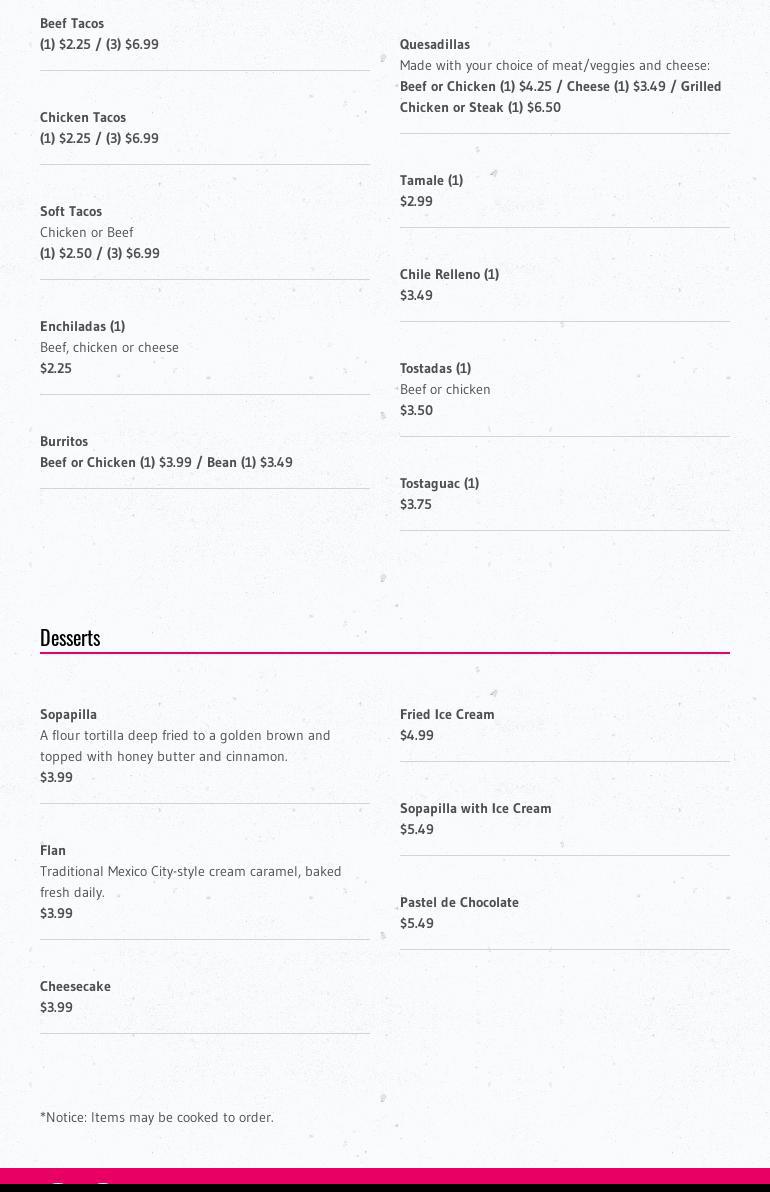Click the cooked-to-order notice text
The height and width of the screenshot is (1192, 770).
[157, 1117]
